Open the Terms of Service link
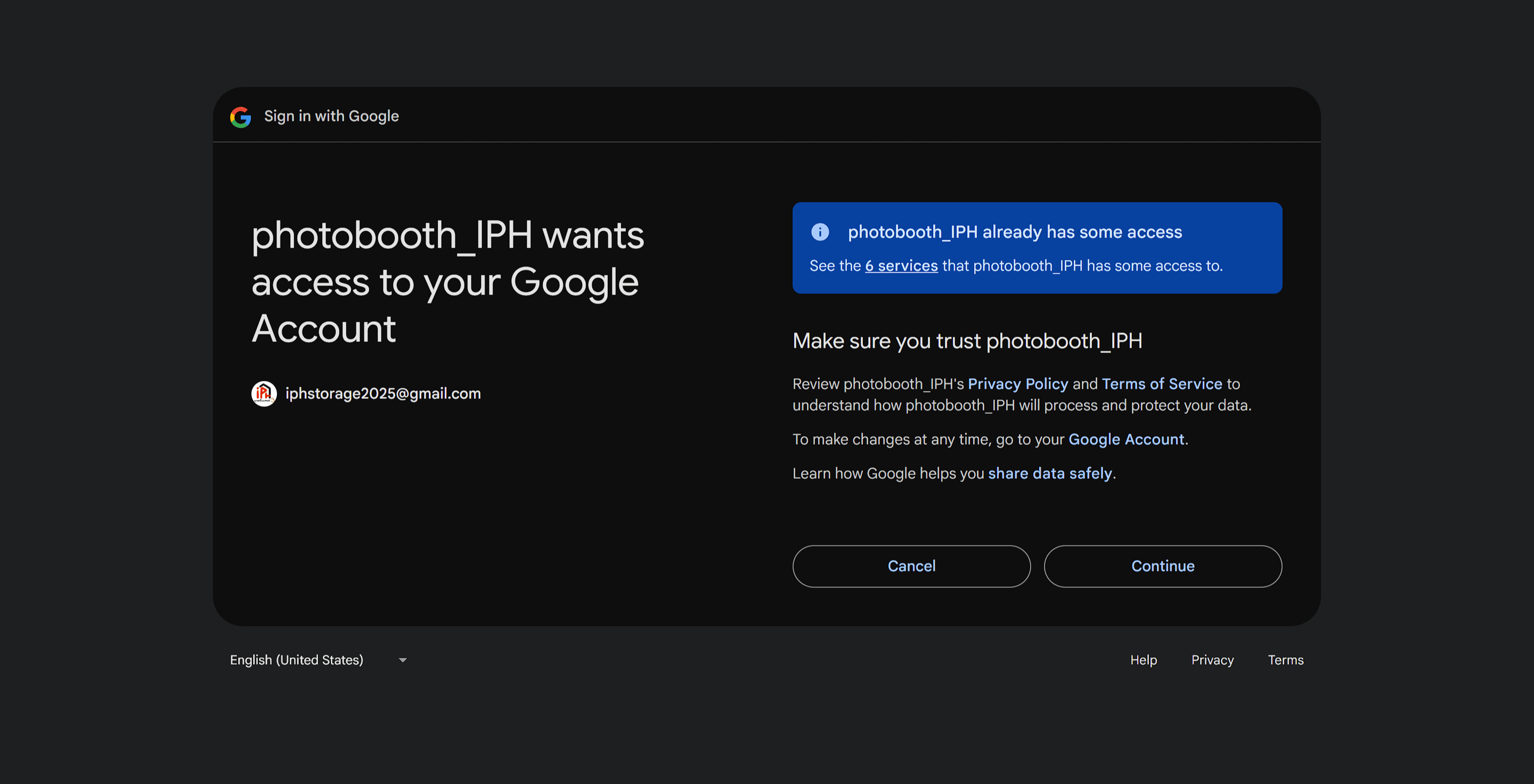The width and height of the screenshot is (1534, 784). [x=1162, y=384]
